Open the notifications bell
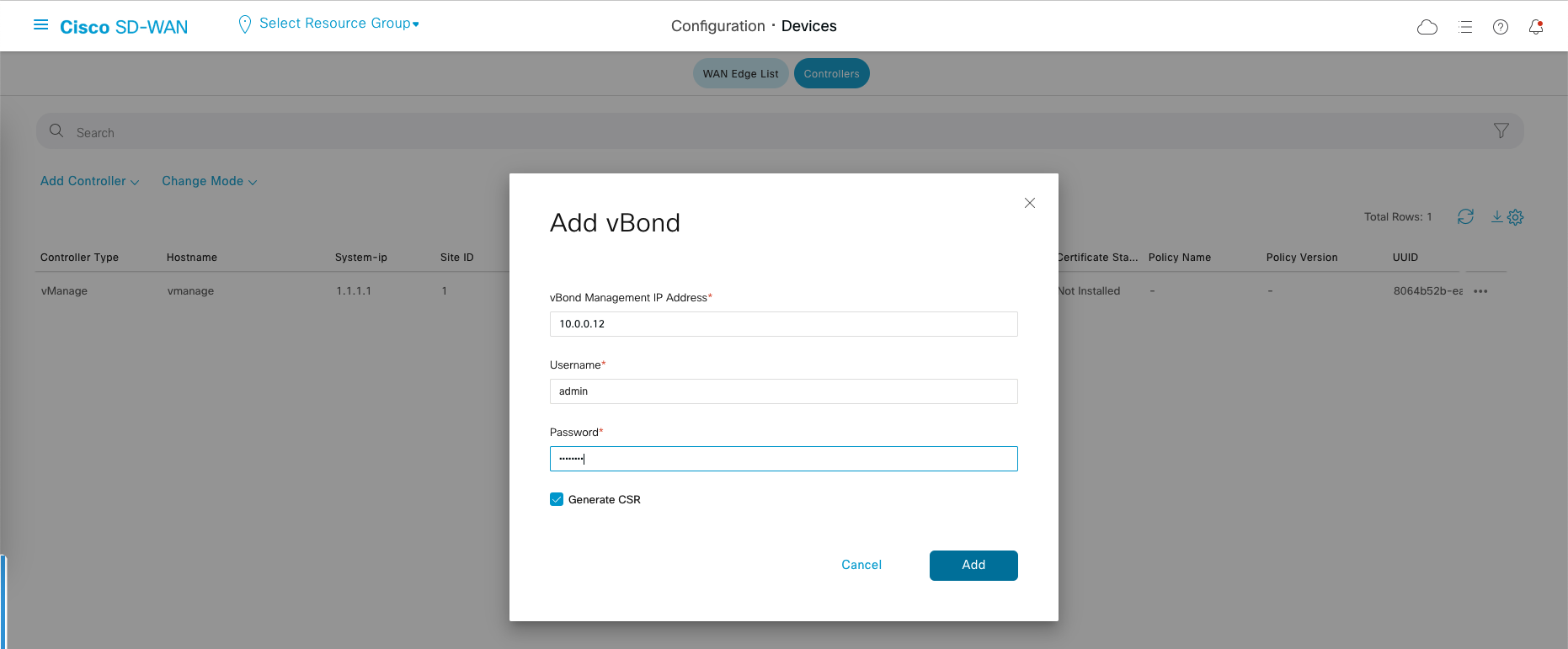The image size is (1568, 649). coord(1536,27)
